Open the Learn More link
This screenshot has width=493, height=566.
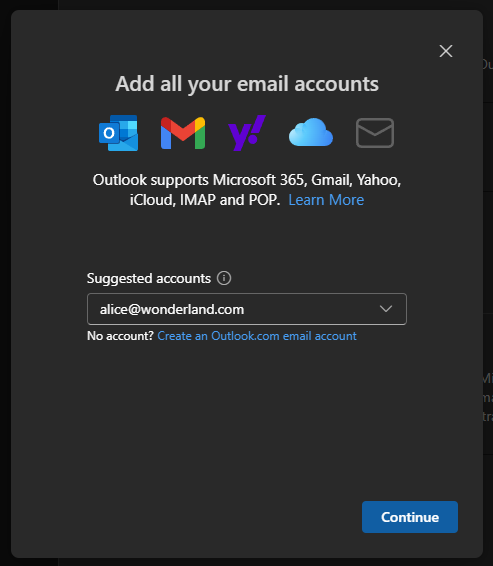[x=326, y=200]
